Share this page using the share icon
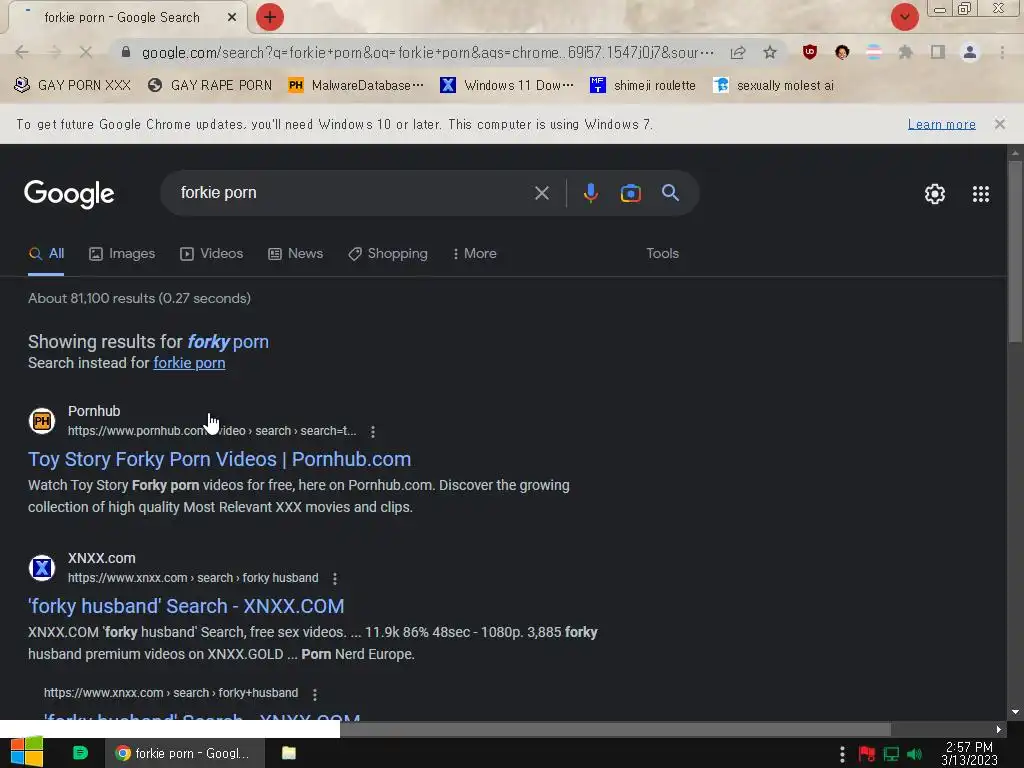 click(x=738, y=52)
